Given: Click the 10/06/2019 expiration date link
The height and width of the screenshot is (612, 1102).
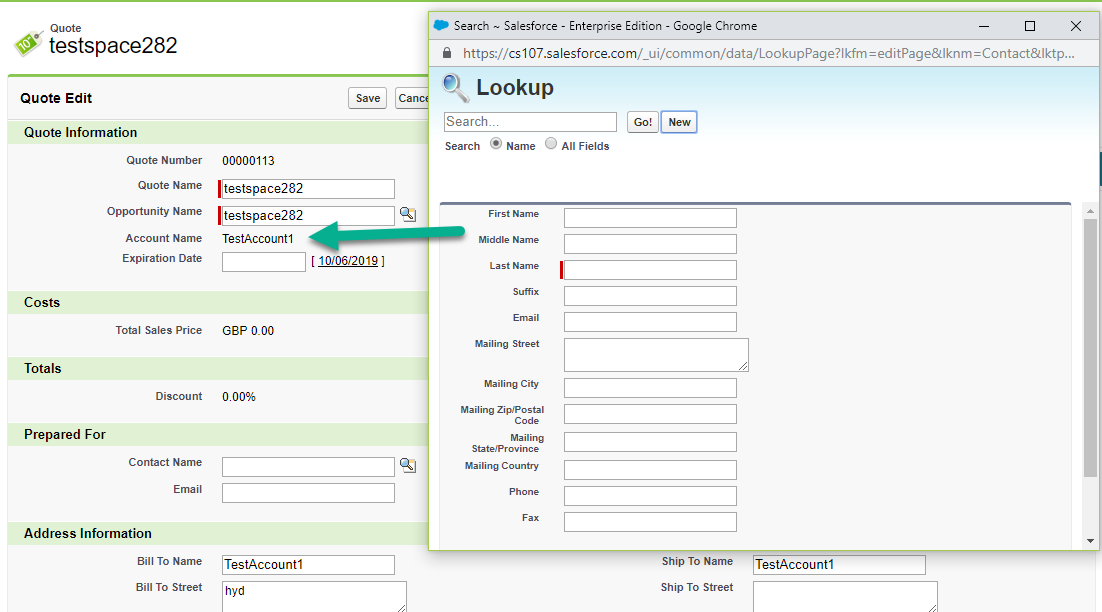Looking at the screenshot, I should pos(348,261).
